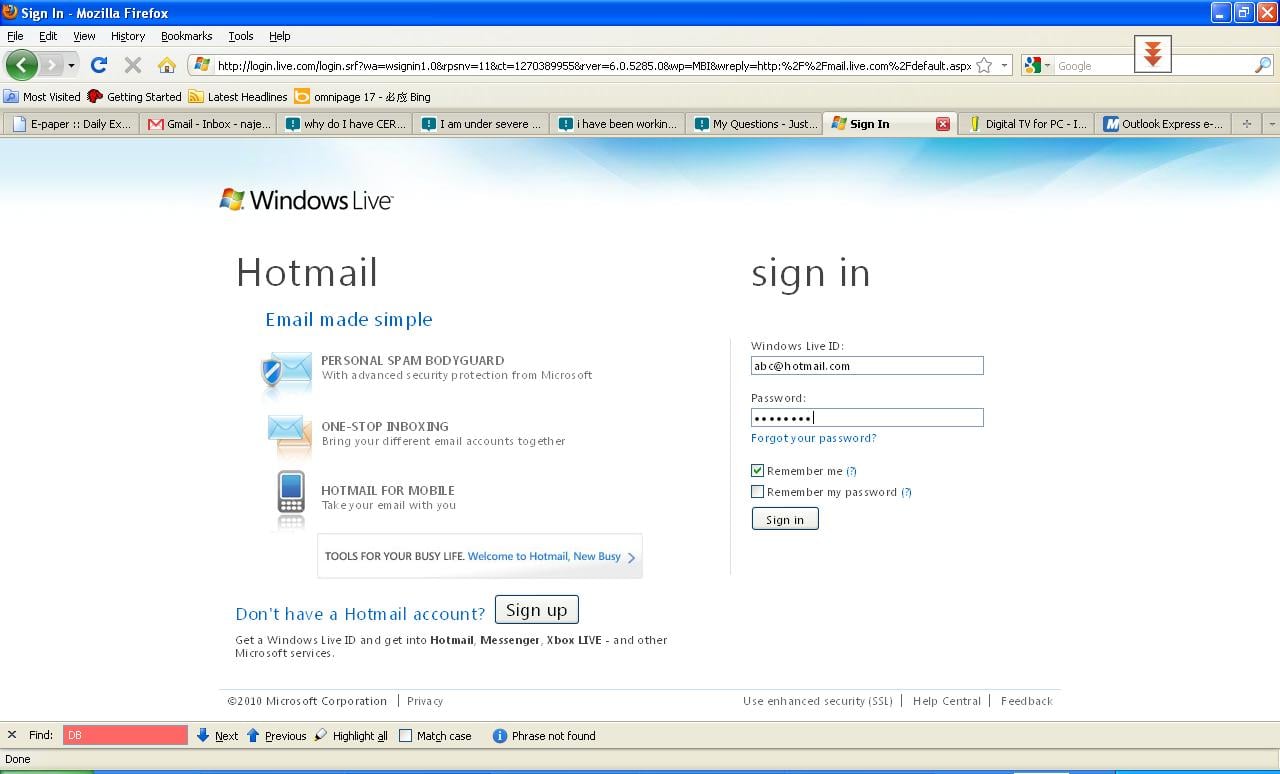This screenshot has height=774, width=1280.
Task: Toggle the Highlight all button
Action: 351,735
